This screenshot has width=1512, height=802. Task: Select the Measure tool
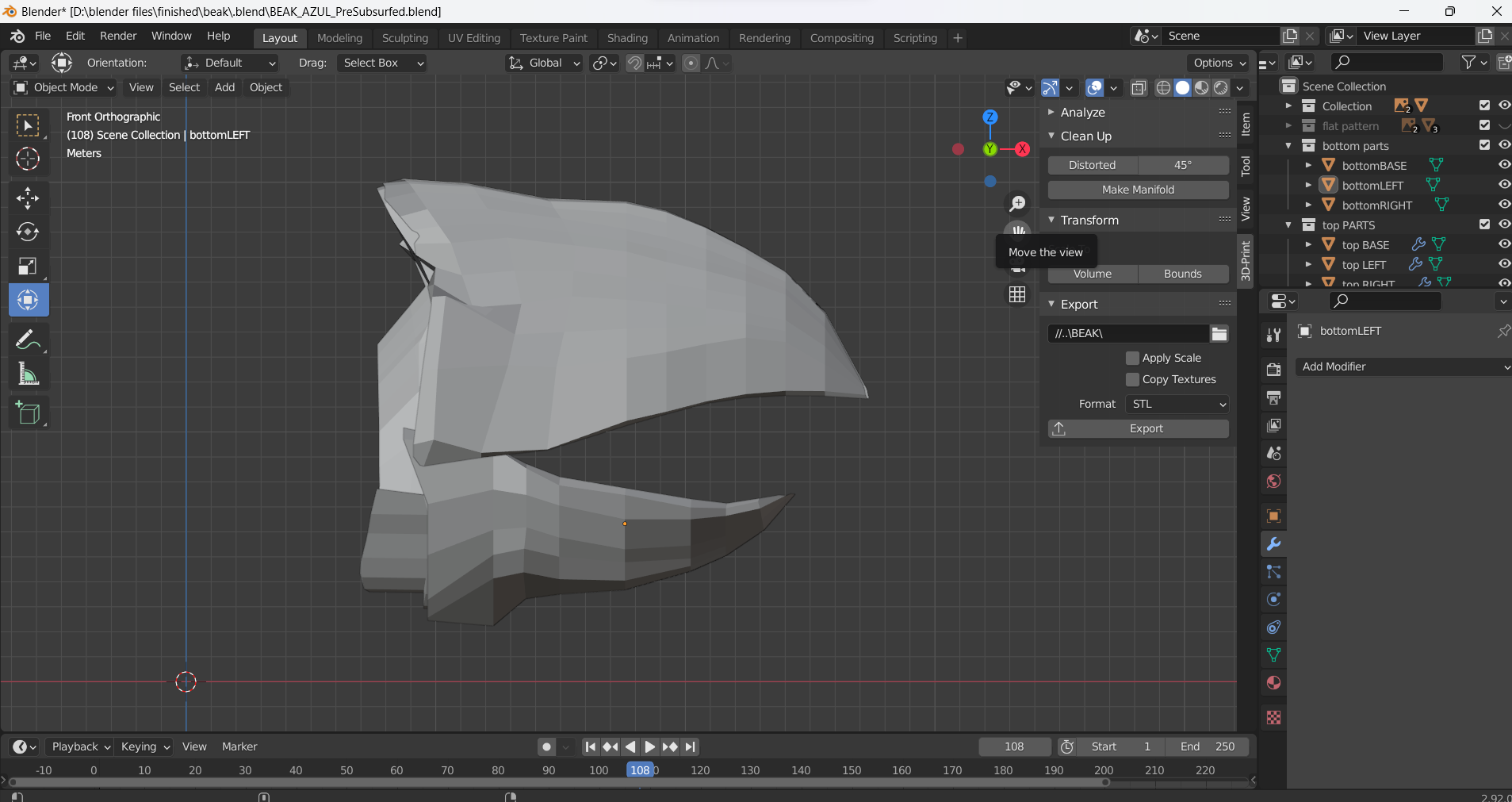click(28, 374)
